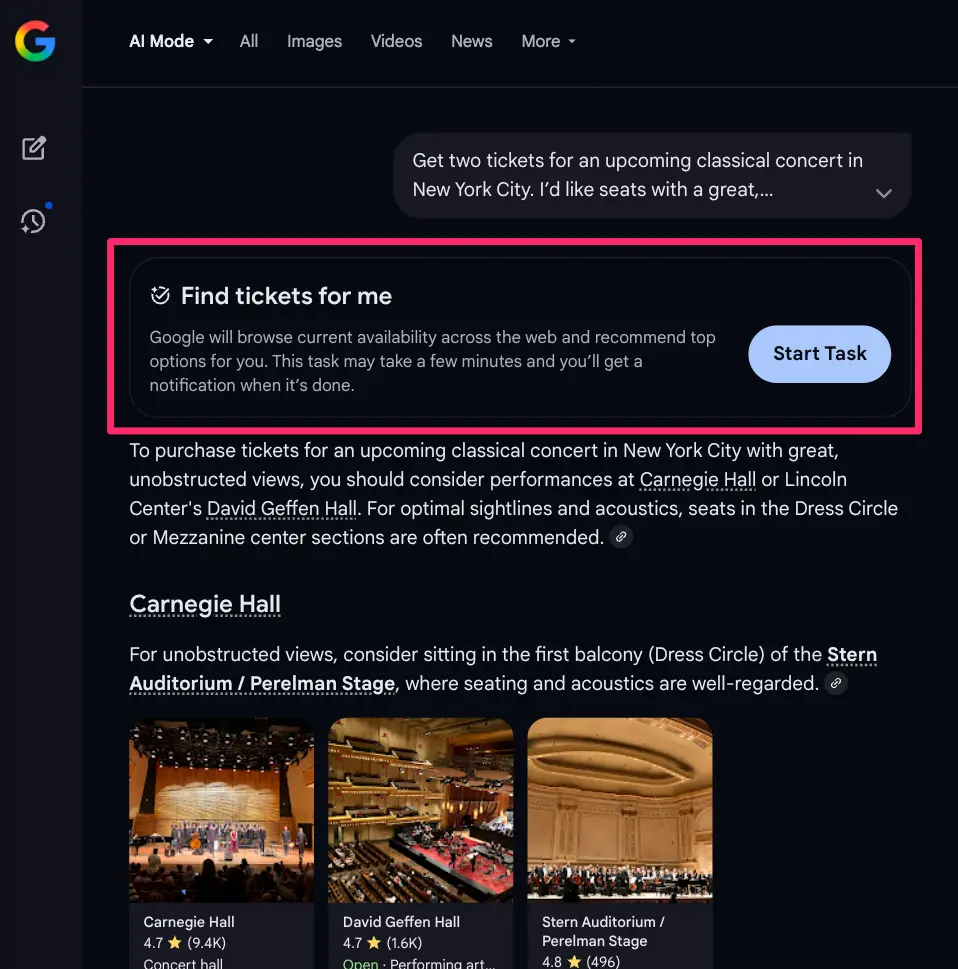Image resolution: width=958 pixels, height=969 pixels.
Task: Expand the truncated user query chevron
Action: (883, 193)
